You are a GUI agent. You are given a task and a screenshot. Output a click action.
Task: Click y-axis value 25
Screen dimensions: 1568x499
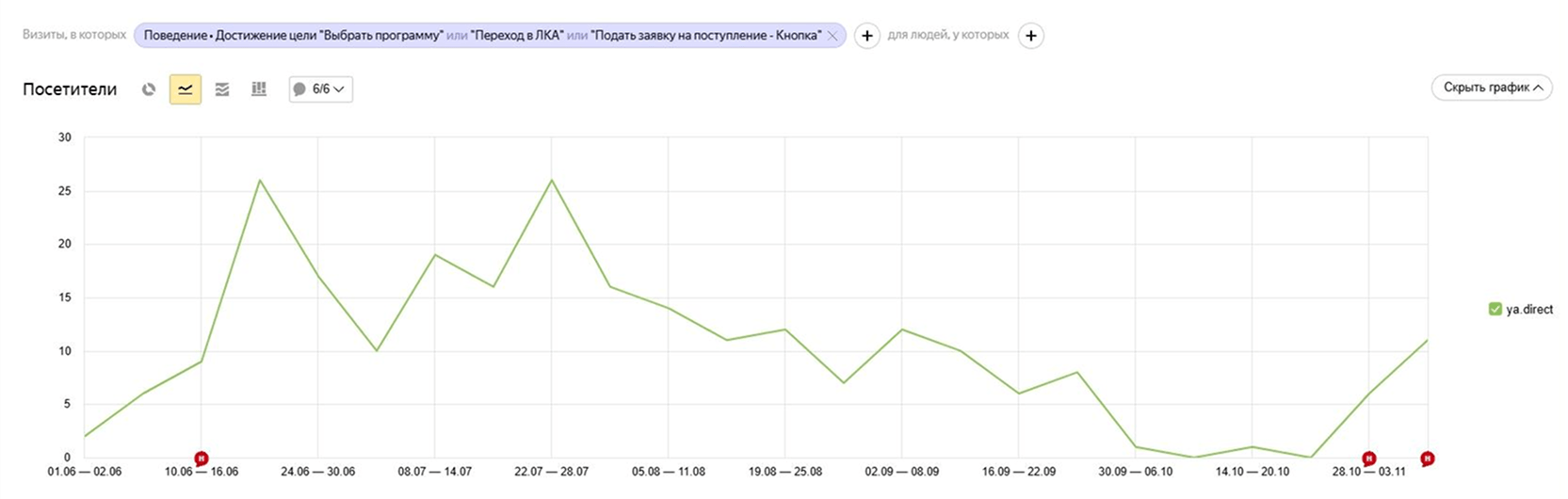[x=64, y=191]
